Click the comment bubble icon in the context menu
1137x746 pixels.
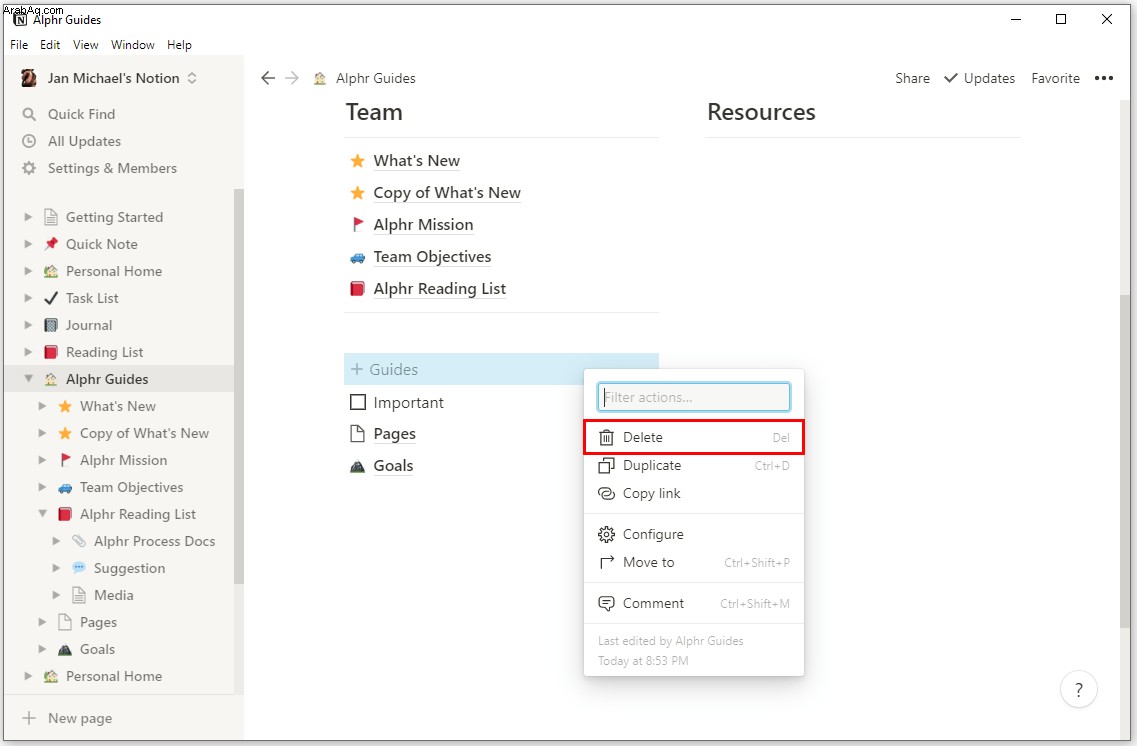606,603
